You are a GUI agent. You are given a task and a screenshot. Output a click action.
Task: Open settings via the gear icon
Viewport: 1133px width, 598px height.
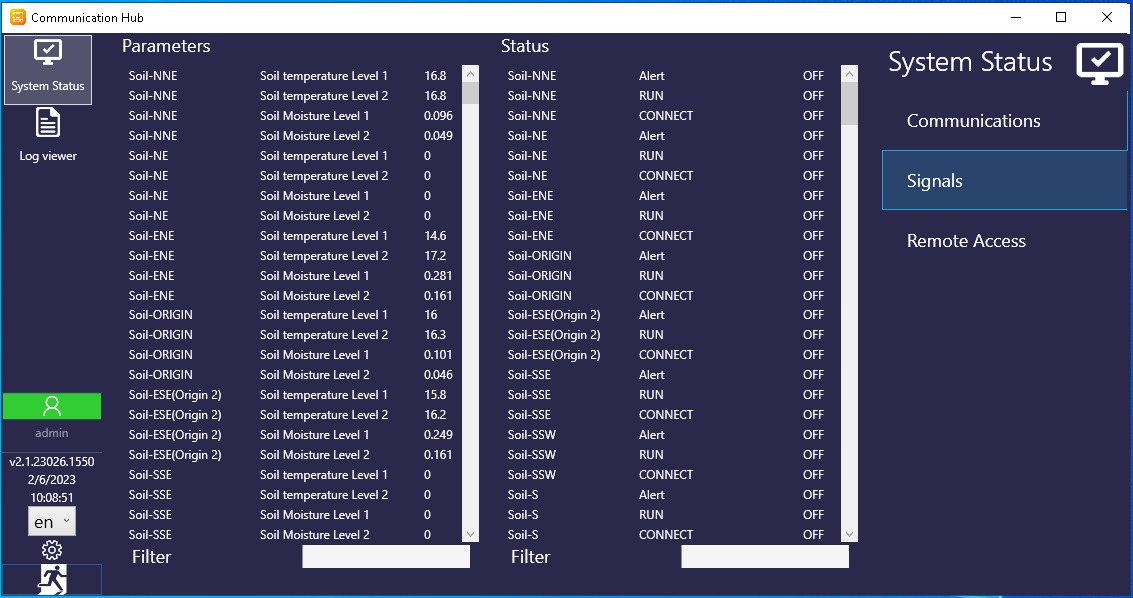[52, 550]
